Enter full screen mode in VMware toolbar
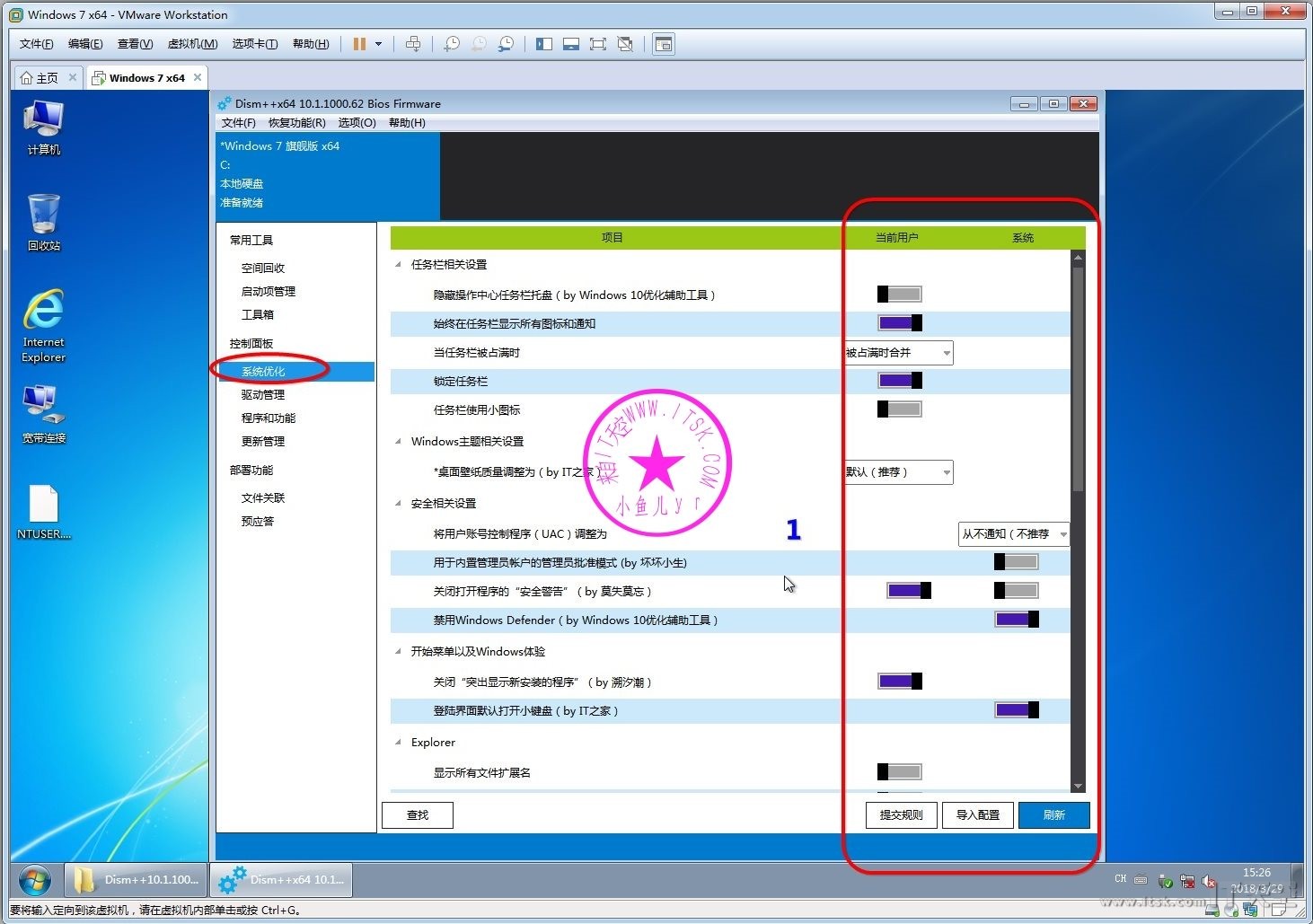This screenshot has width=1313, height=924. coord(597,44)
